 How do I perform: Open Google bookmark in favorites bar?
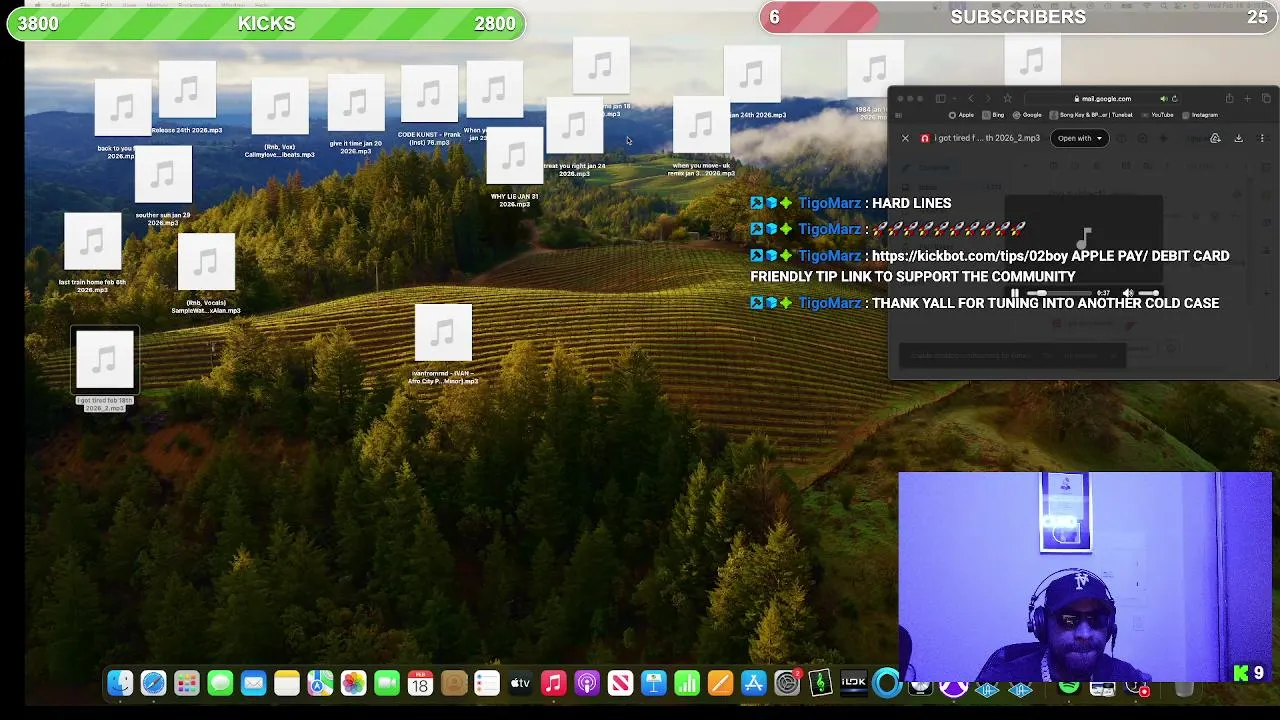pos(1028,115)
